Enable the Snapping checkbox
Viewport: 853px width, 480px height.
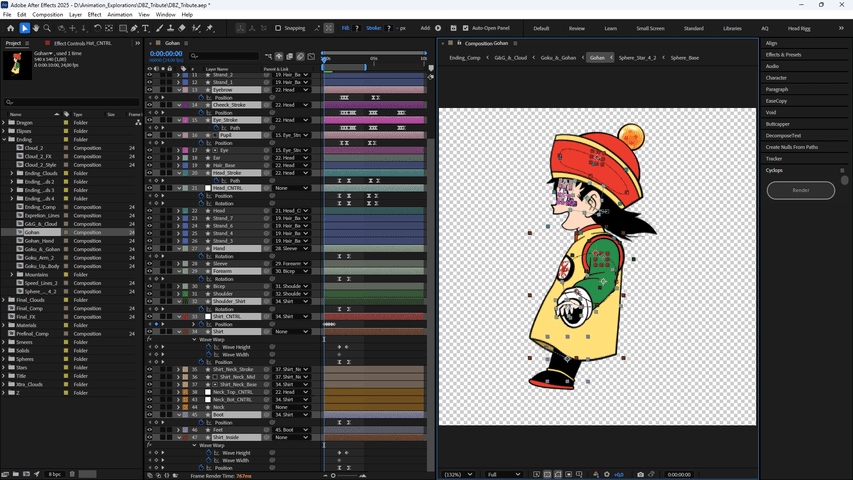pos(278,28)
